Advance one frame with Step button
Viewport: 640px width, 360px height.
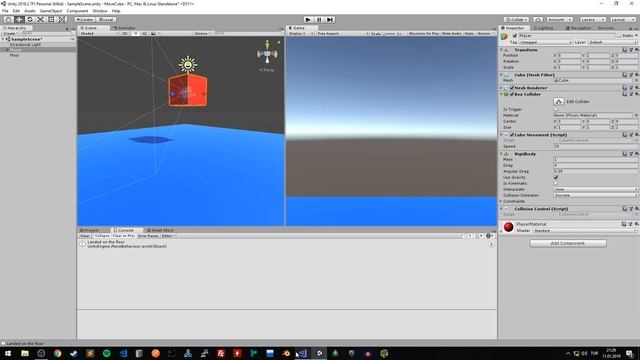[330, 20]
